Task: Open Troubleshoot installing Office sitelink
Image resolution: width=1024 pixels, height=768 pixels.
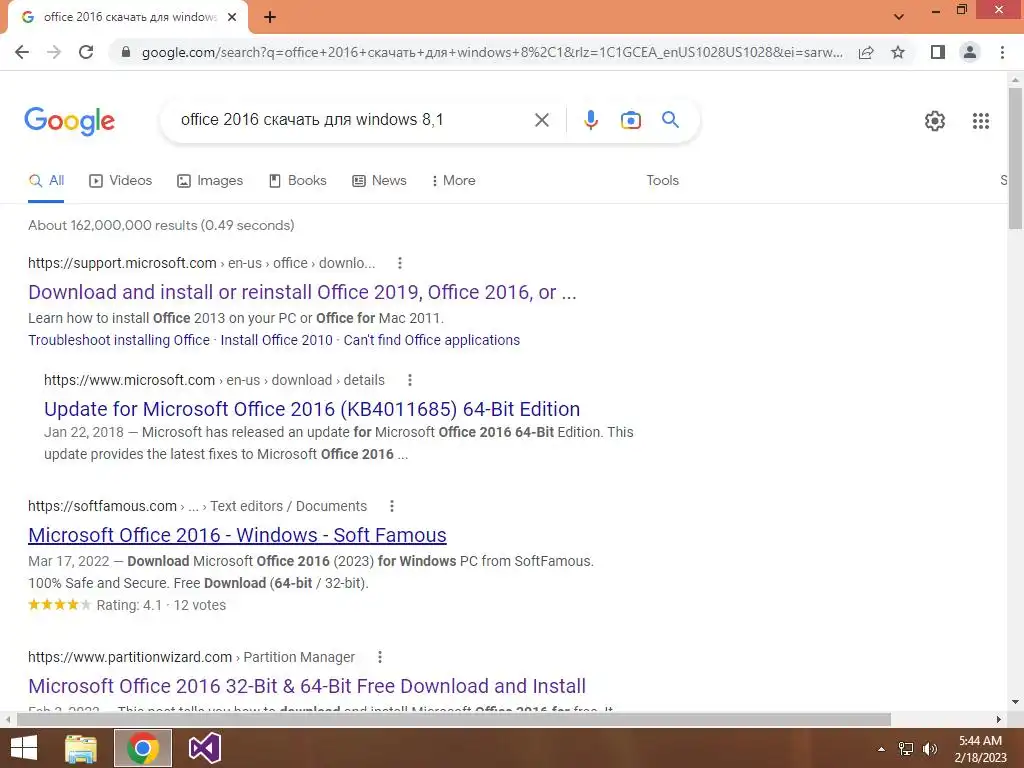Action: [x=119, y=340]
